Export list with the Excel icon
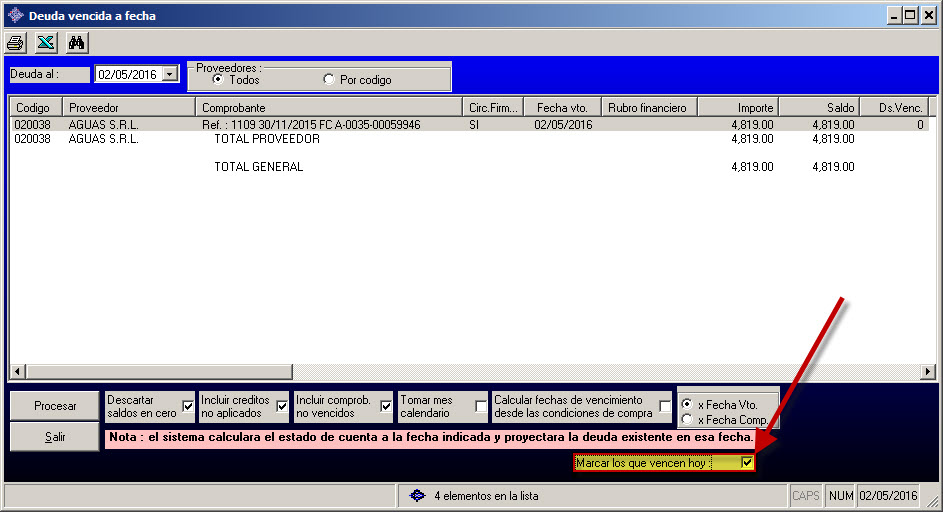This screenshot has width=943, height=512. 46,42
